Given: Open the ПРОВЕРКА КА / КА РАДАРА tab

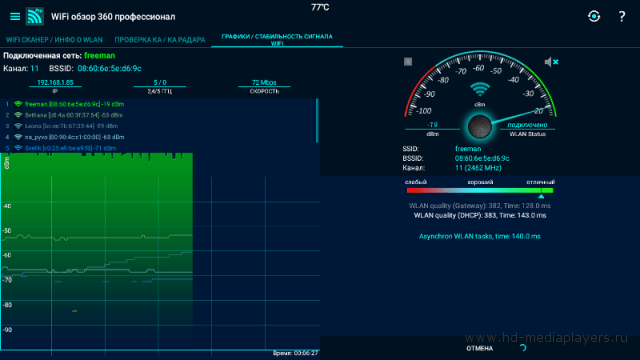Looking at the screenshot, I should (x=160, y=40).
